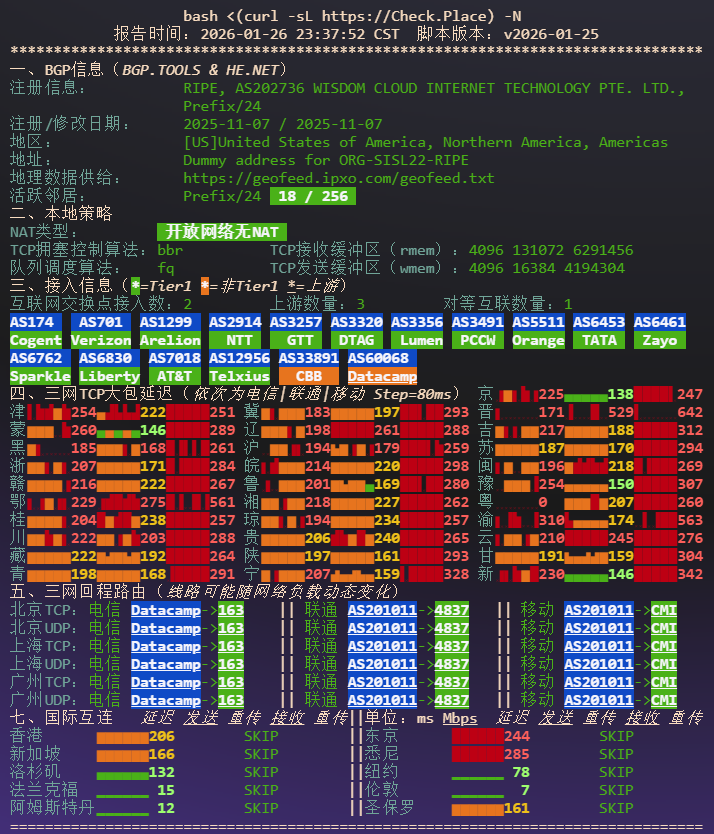This screenshot has width=714, height=834.
Task: Click the AS60068 Datacamp badge
Action: pyautogui.click(x=382, y=367)
